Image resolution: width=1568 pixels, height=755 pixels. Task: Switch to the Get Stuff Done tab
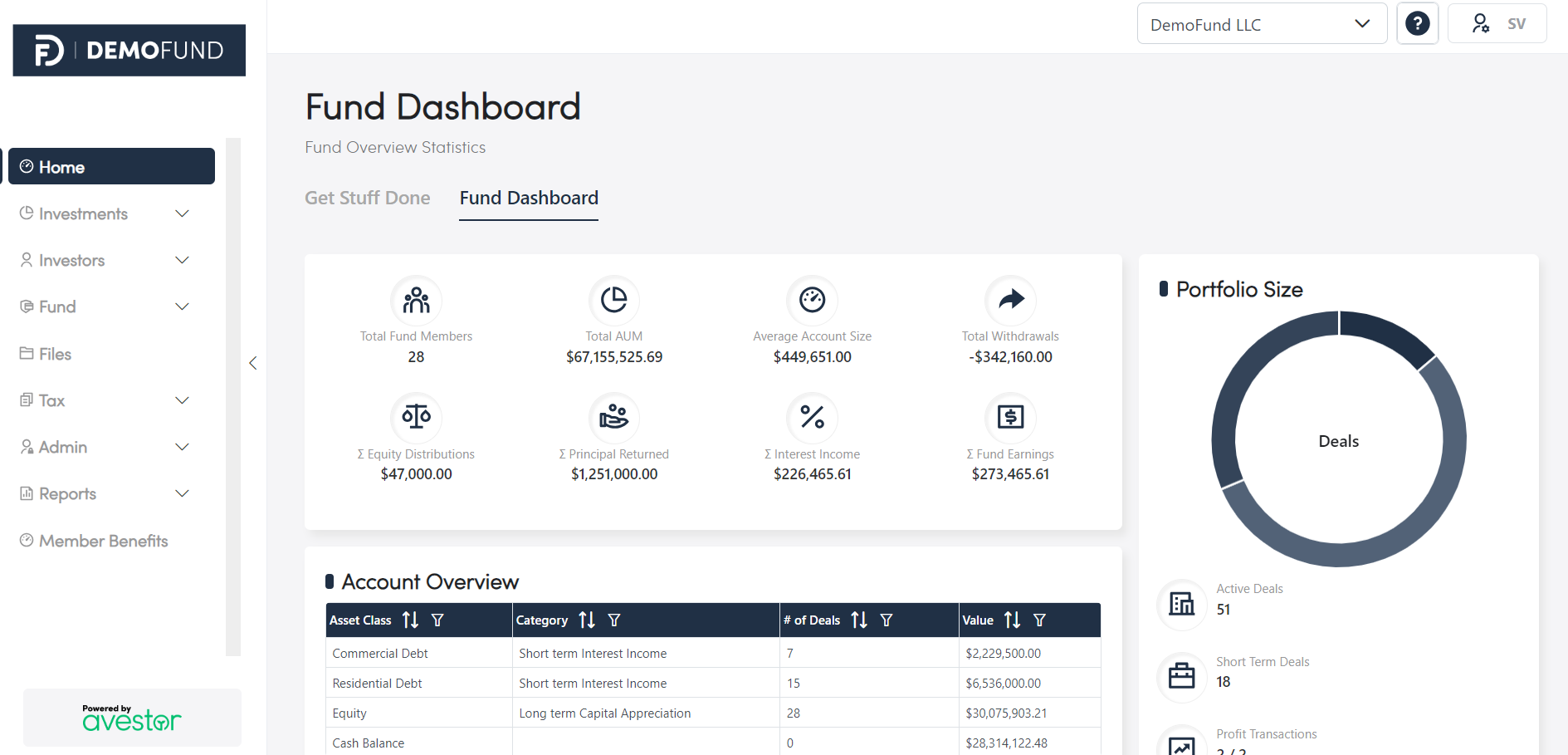click(368, 198)
